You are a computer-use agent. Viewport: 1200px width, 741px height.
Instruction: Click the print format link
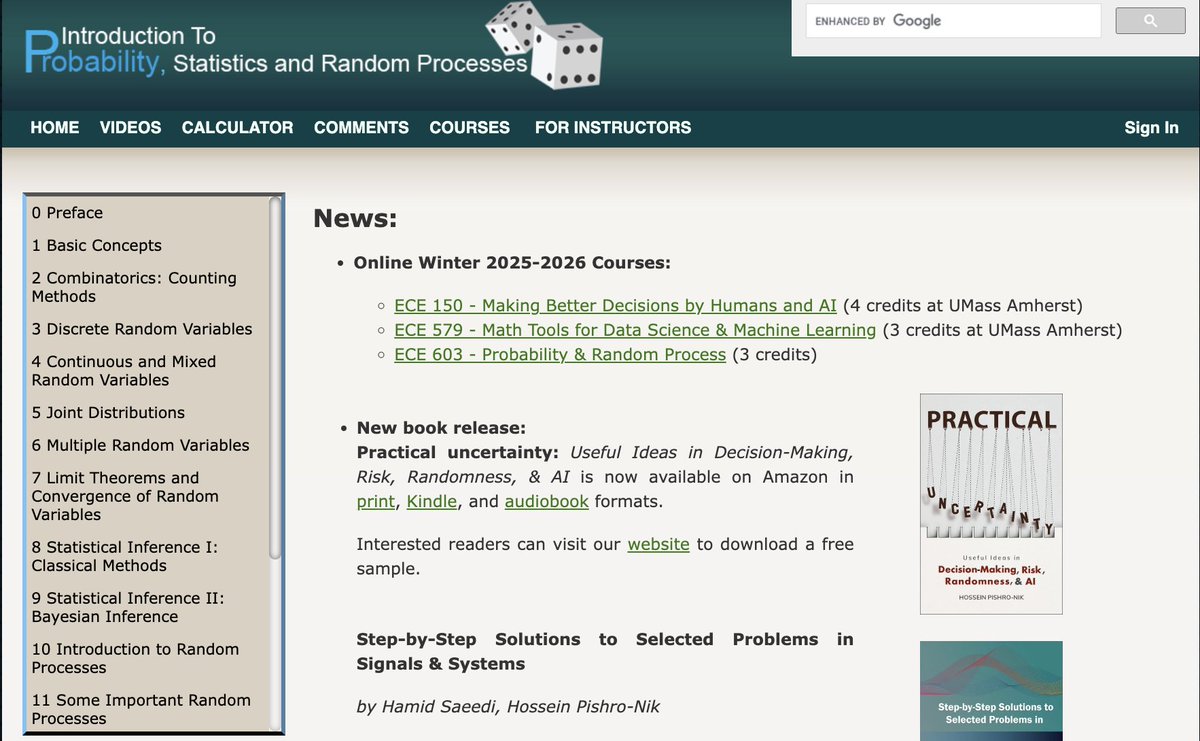coord(376,502)
